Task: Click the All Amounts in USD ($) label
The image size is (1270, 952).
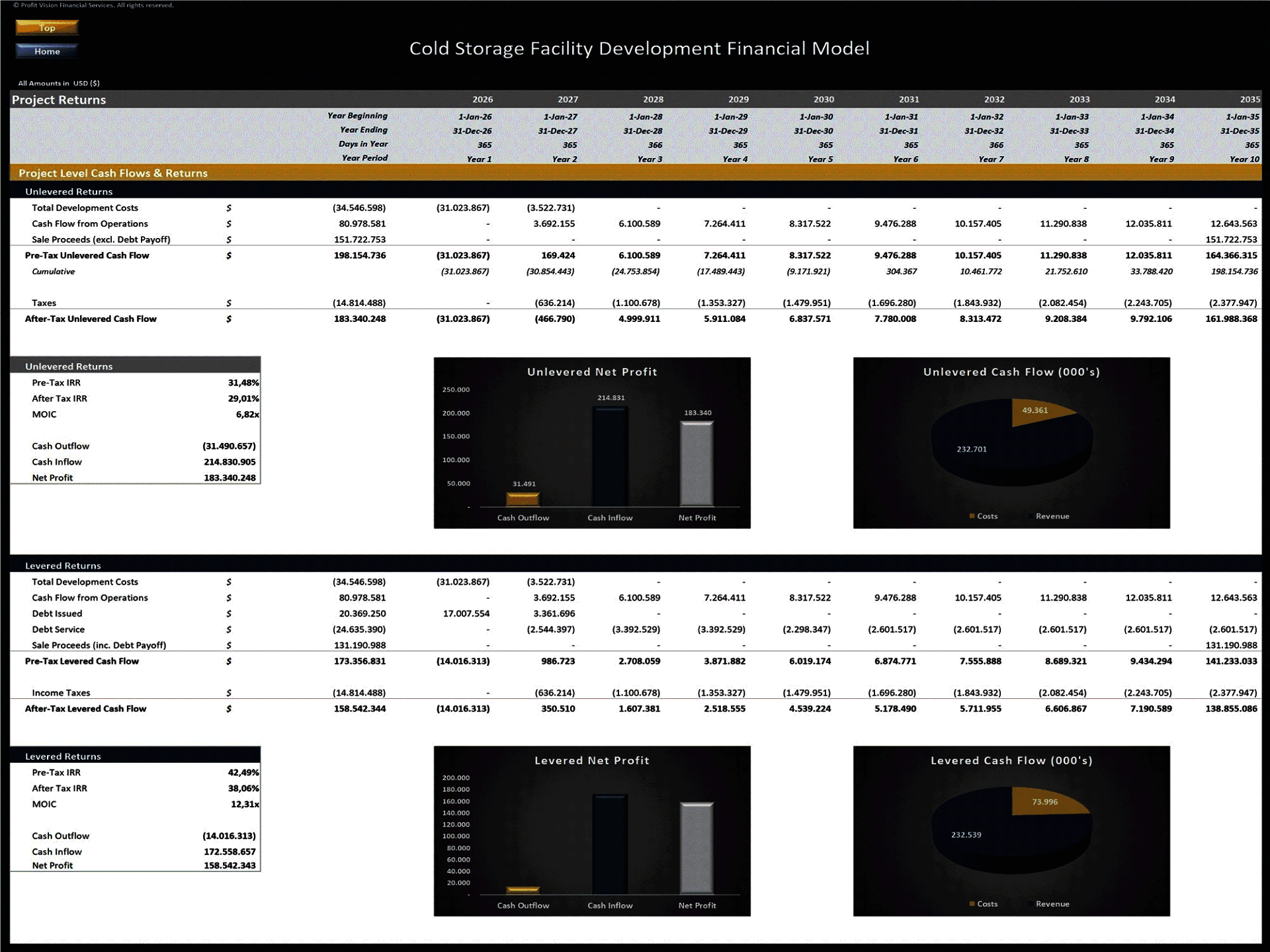Action: point(60,83)
